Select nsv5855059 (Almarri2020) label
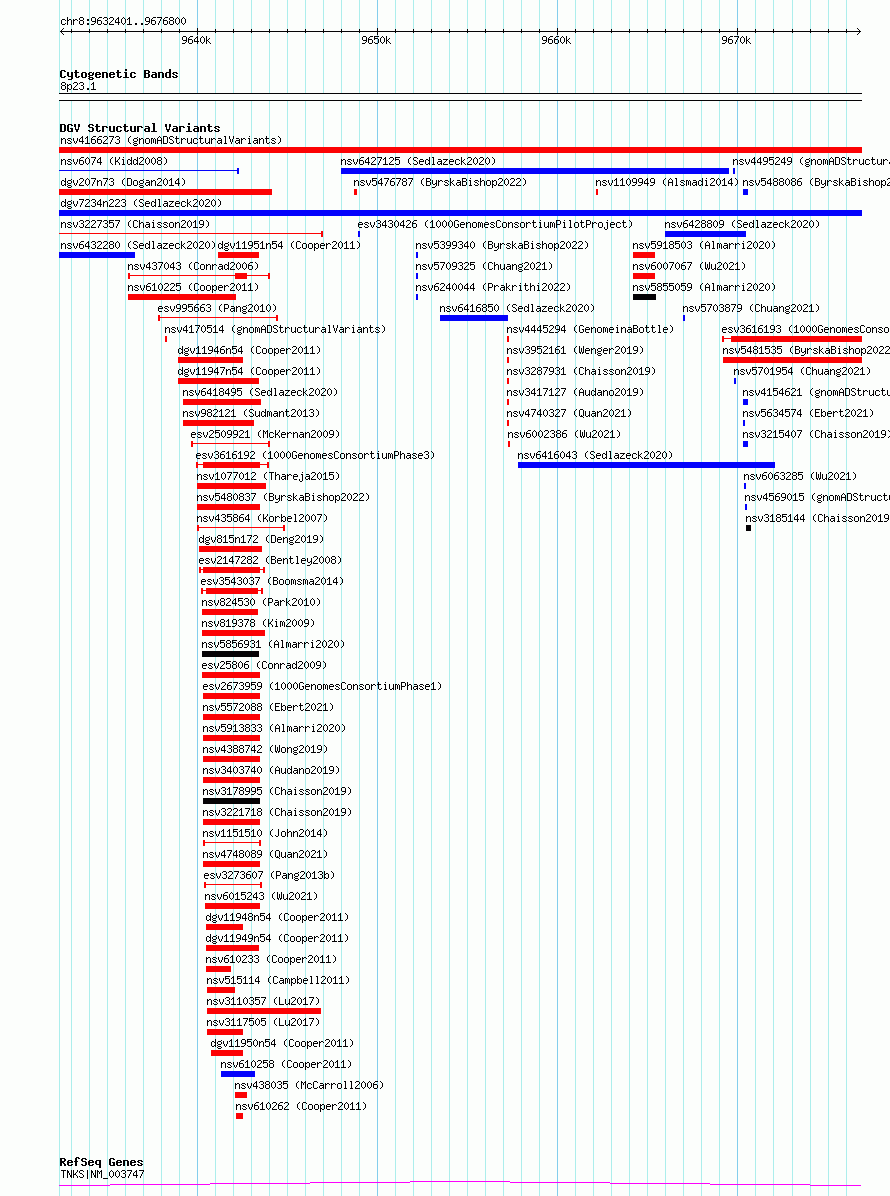Image resolution: width=890 pixels, height=1196 pixels. [704, 288]
